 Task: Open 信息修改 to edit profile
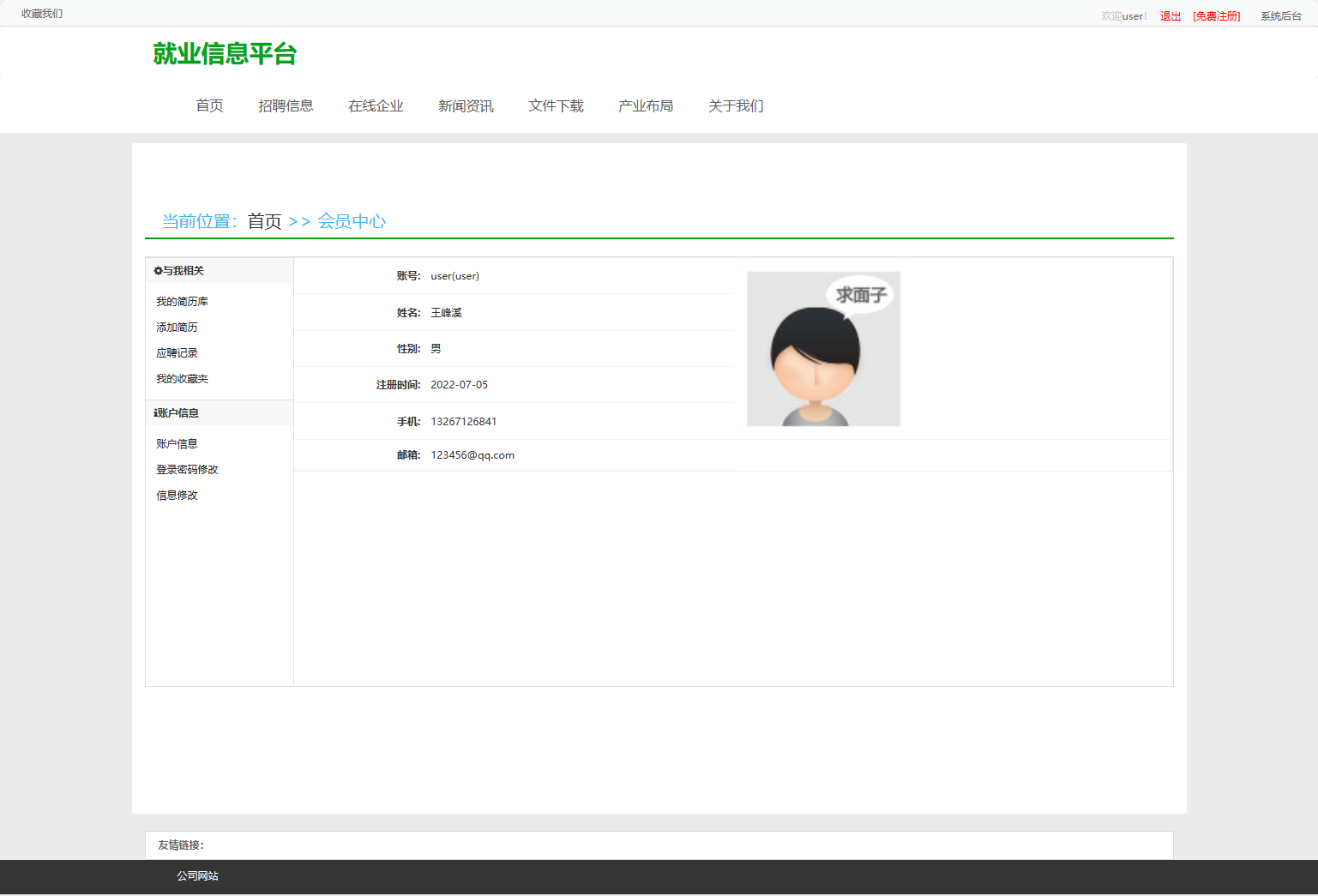tap(176, 495)
